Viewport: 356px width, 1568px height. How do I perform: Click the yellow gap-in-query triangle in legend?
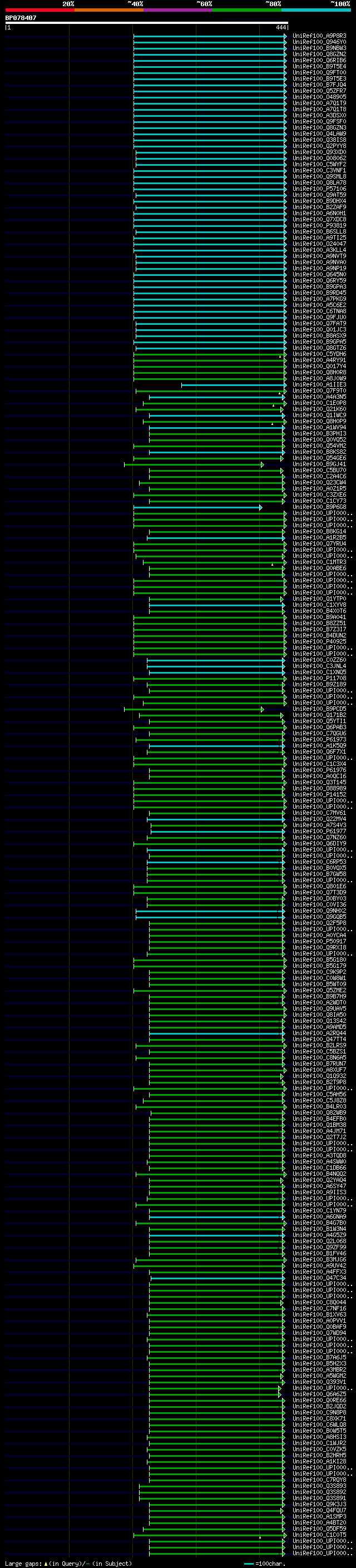46,1563
